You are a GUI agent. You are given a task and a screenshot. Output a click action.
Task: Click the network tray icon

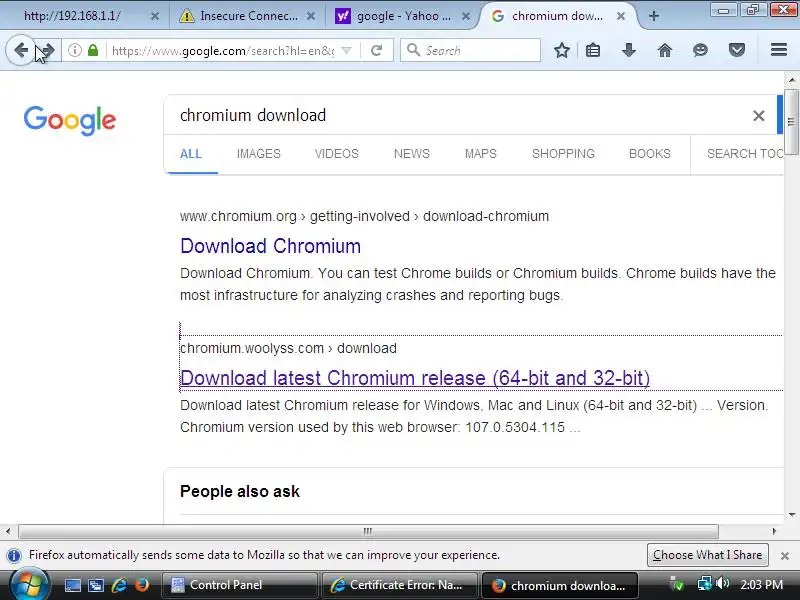[x=705, y=583]
